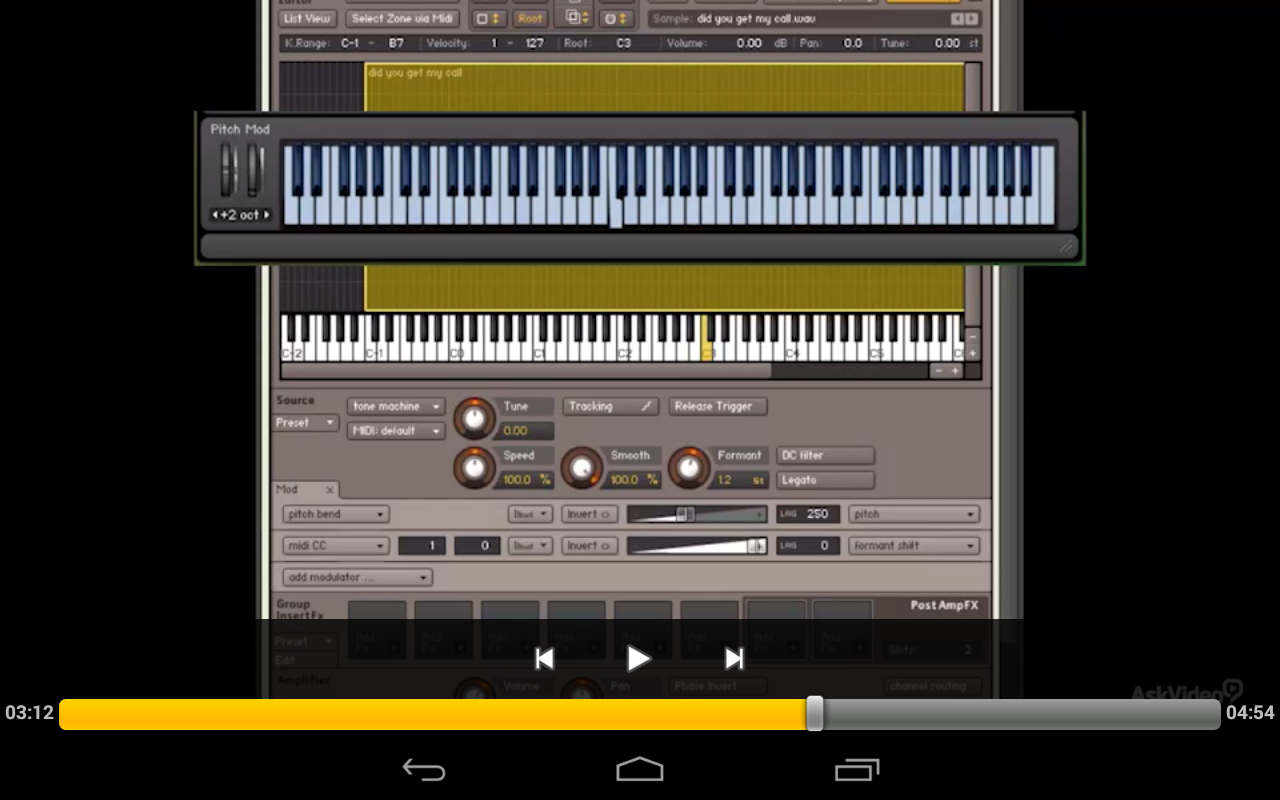Viewport: 1280px width, 800px height.
Task: Toggle the DC filter
Action: tap(825, 456)
